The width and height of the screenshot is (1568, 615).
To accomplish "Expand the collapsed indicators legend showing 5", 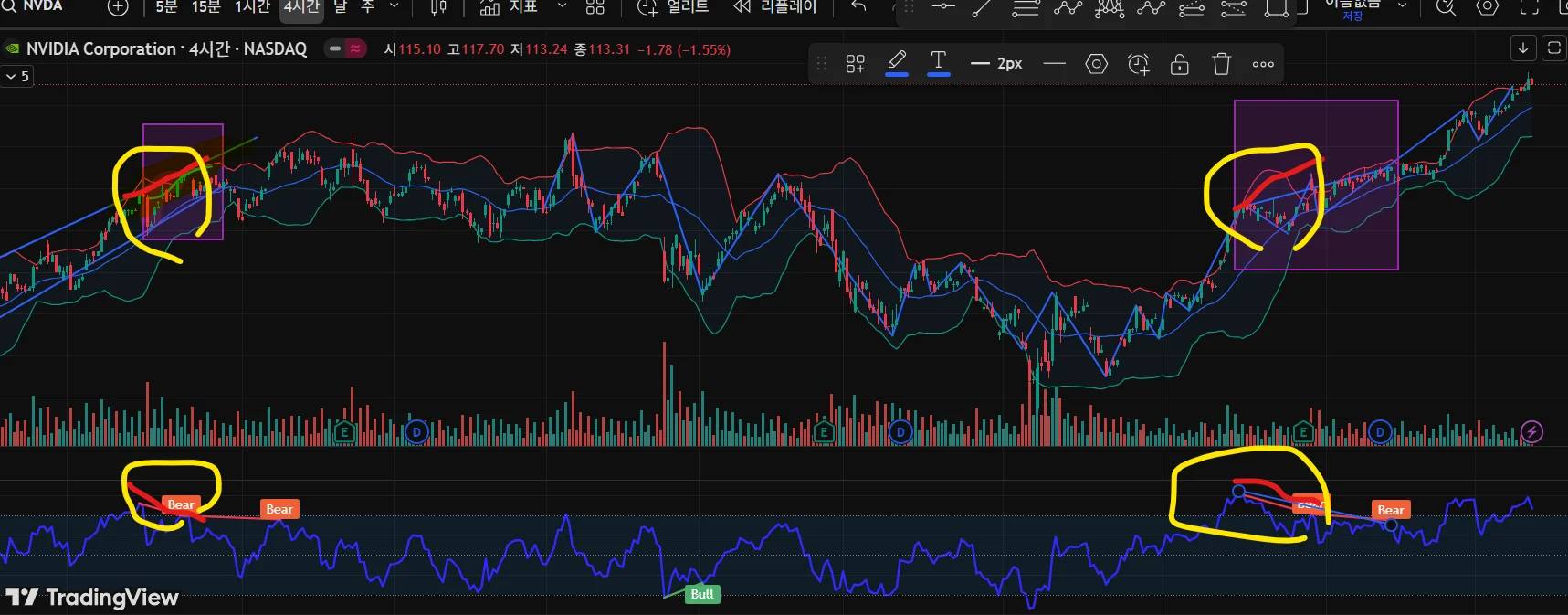I will [x=17, y=77].
